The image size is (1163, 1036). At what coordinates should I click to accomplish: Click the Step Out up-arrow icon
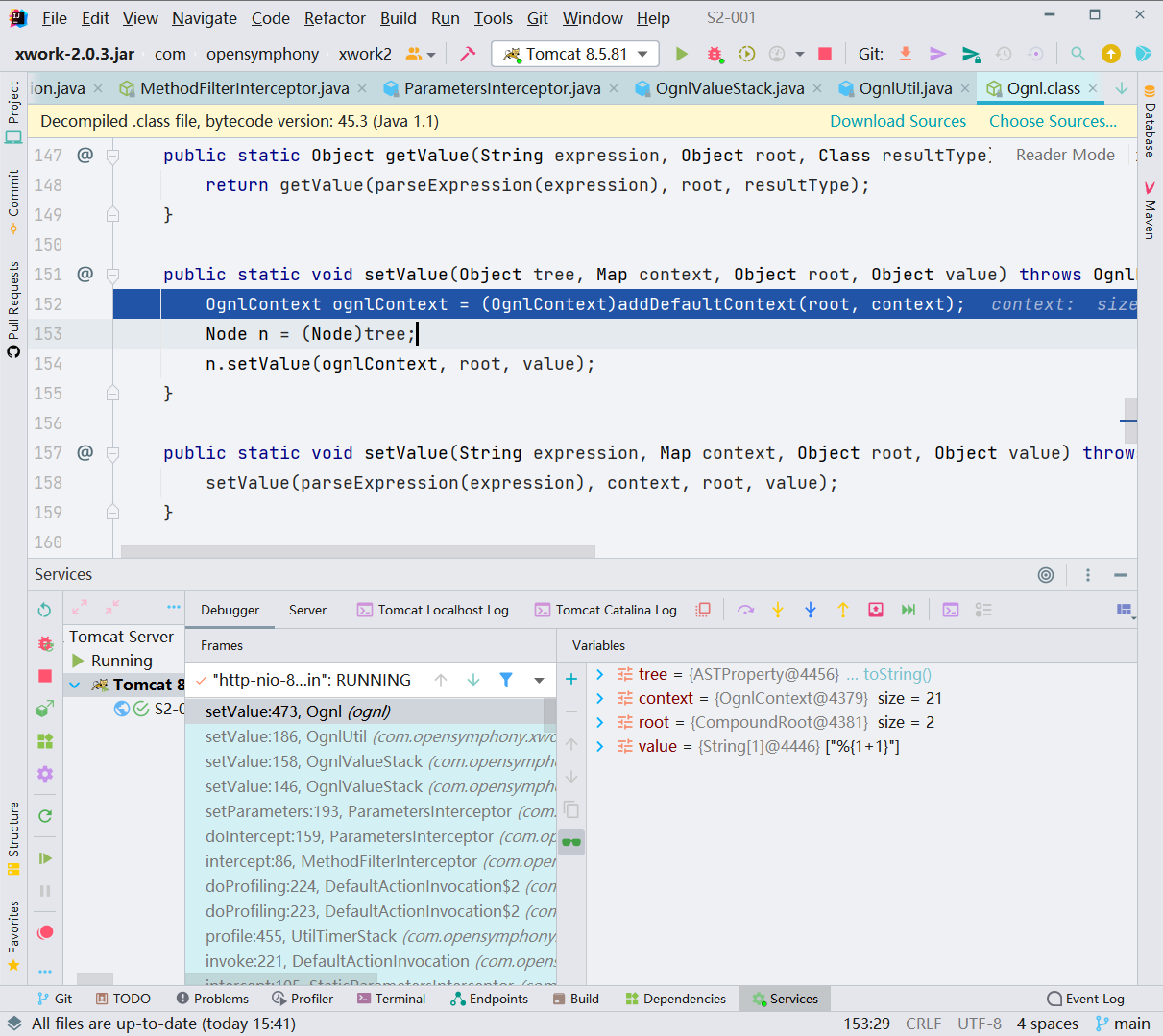pos(843,610)
